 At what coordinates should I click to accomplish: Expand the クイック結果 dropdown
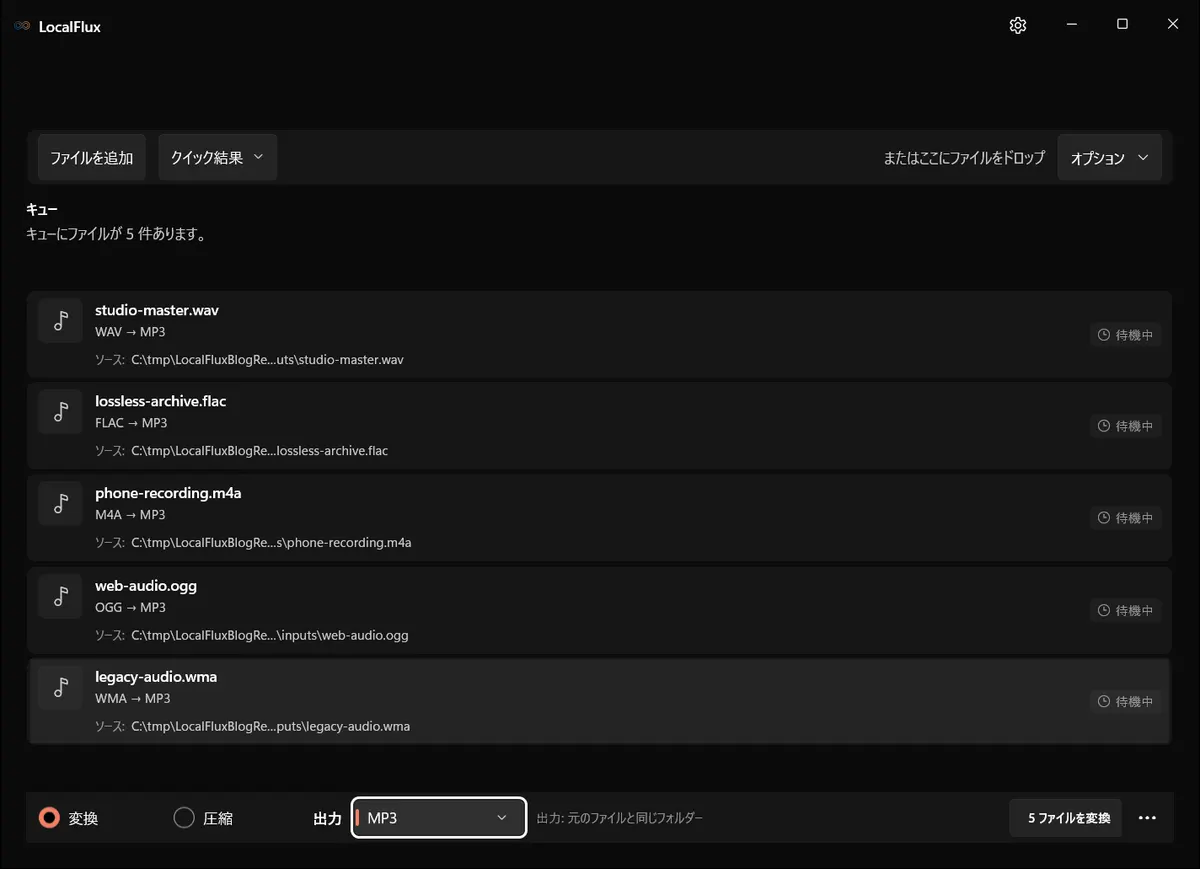click(x=217, y=157)
